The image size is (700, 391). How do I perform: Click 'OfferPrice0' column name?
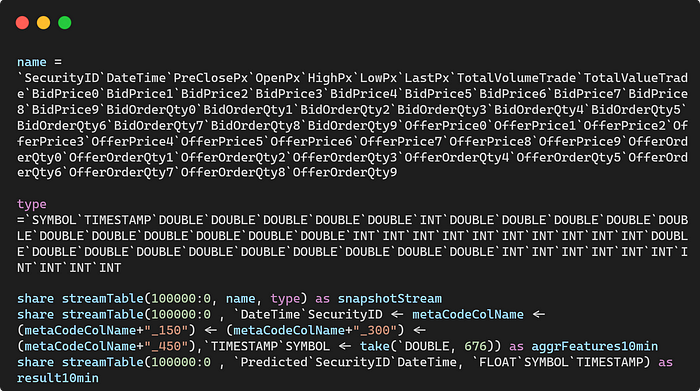click(446, 125)
